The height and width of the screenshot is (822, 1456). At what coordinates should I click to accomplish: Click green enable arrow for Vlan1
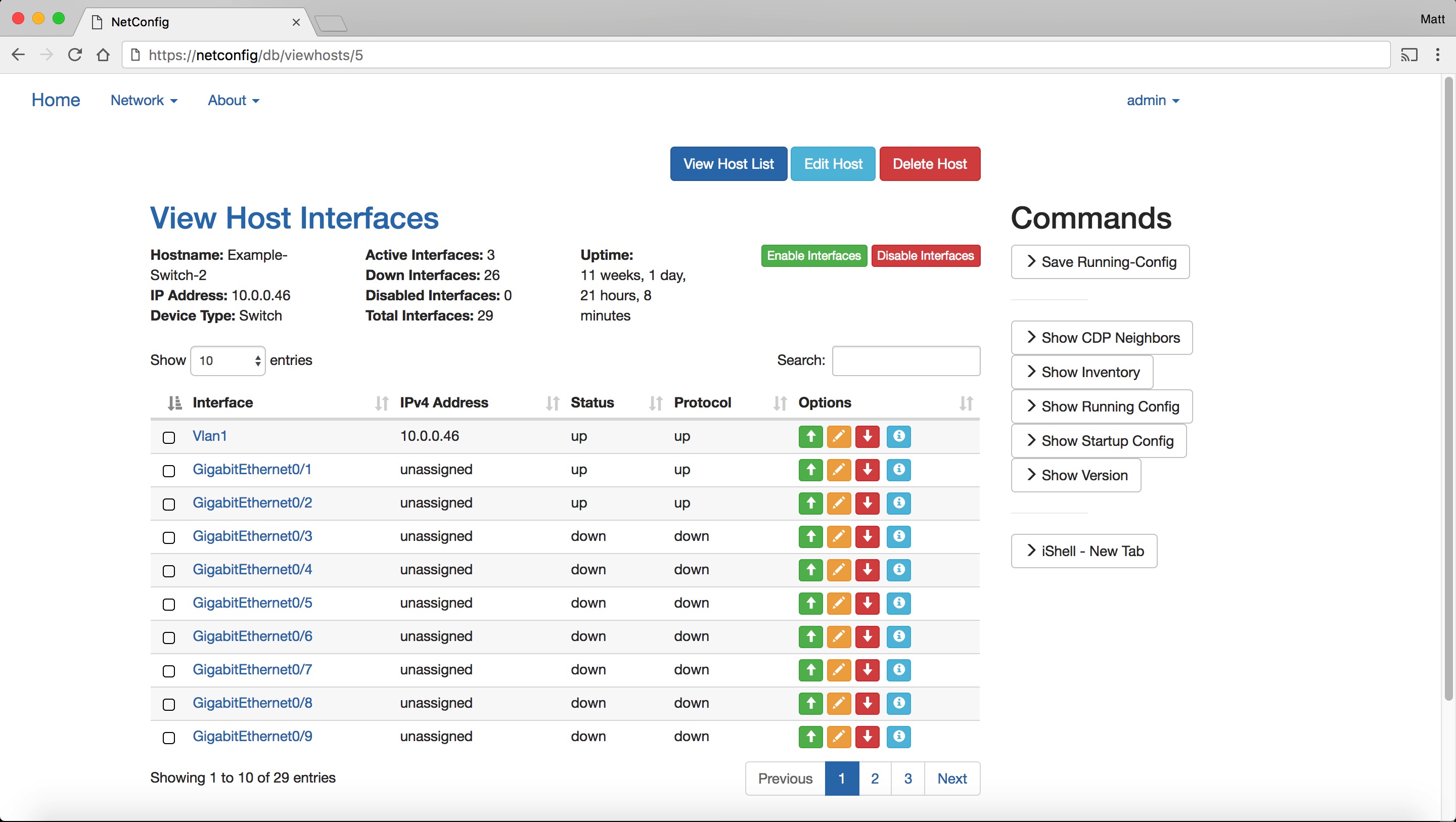pos(810,436)
